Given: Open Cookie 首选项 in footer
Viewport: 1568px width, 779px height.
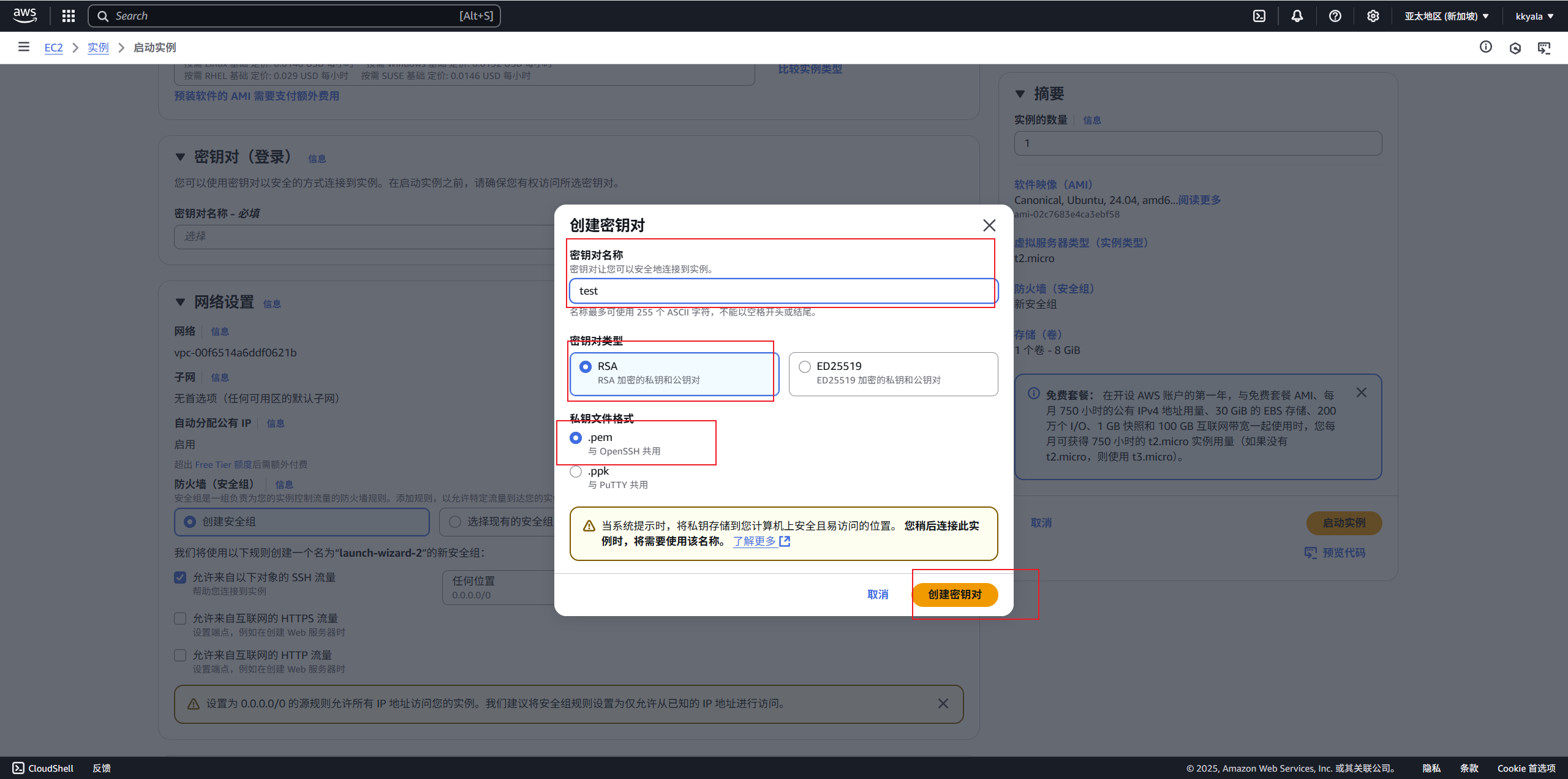Looking at the screenshot, I should (1526, 768).
